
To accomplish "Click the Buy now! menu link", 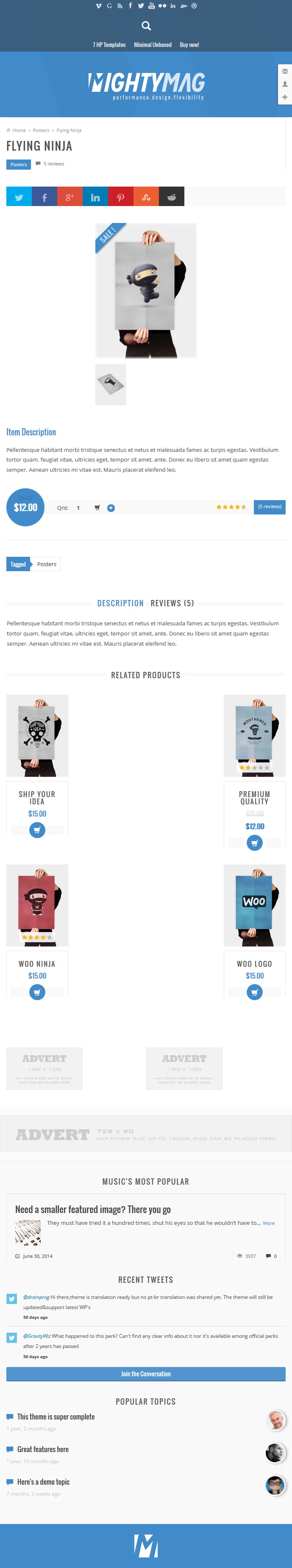I will (189, 44).
